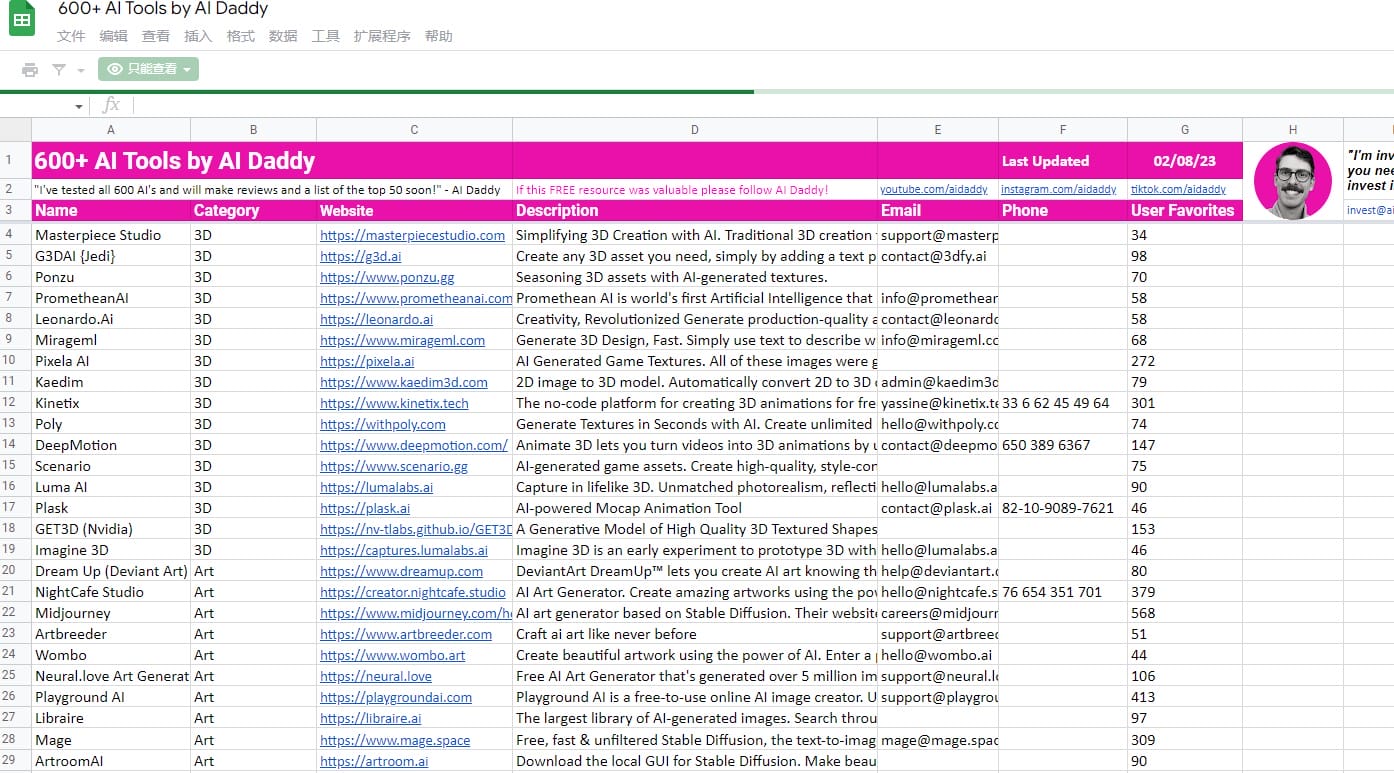Viewport: 1394px width, 773px height.
Task: Open the plask.ai link
Action: coord(365,508)
